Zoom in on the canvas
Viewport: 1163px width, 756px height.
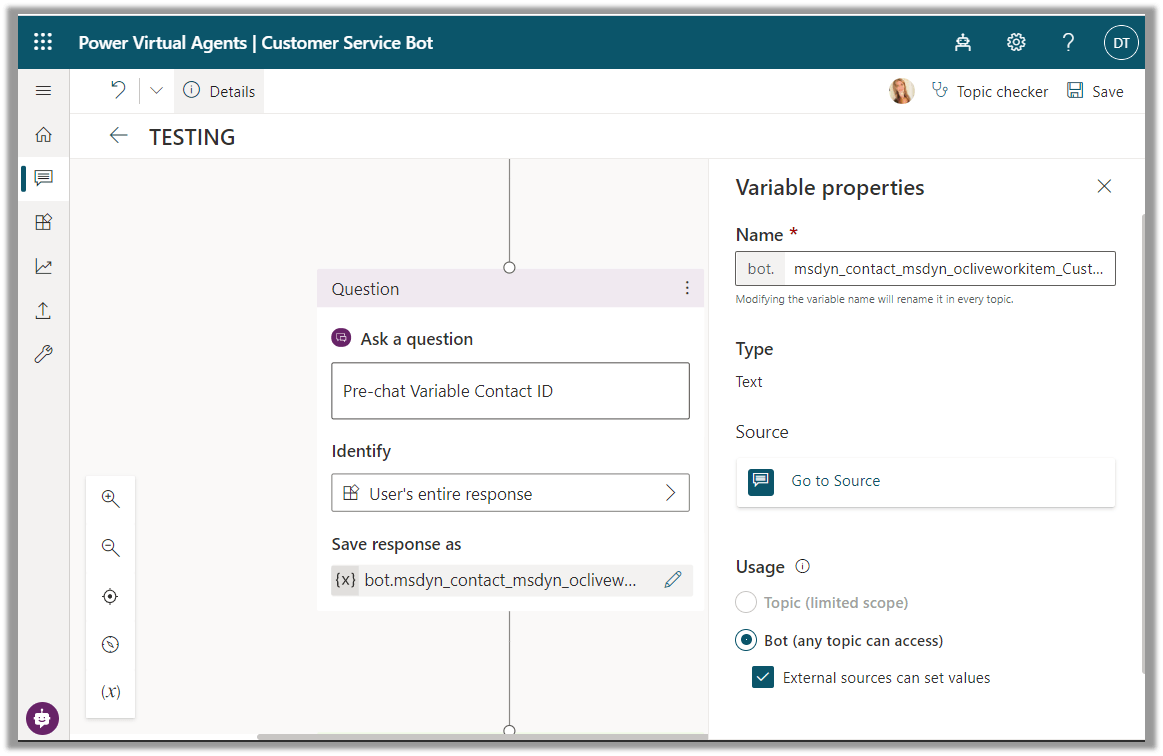pyautogui.click(x=111, y=499)
